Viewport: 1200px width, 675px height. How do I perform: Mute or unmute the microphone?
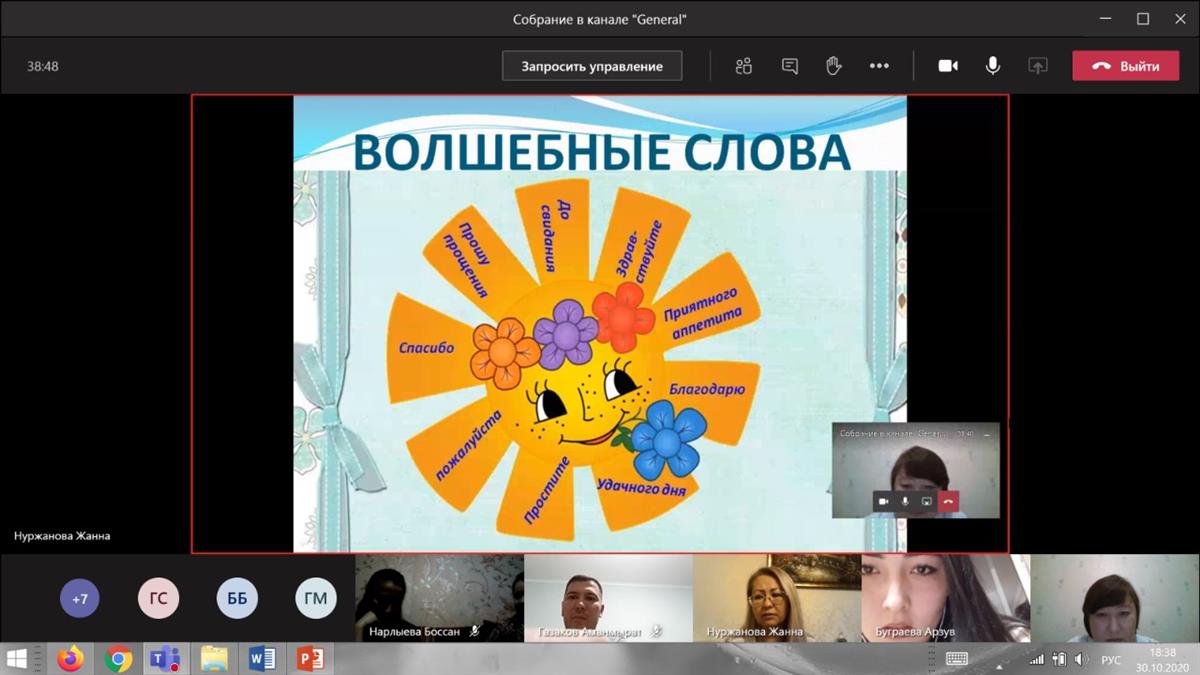tap(993, 66)
